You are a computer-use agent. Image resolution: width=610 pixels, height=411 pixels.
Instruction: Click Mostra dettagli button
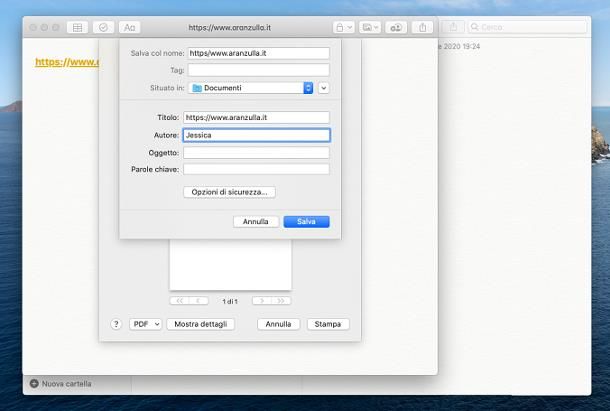pos(199,324)
